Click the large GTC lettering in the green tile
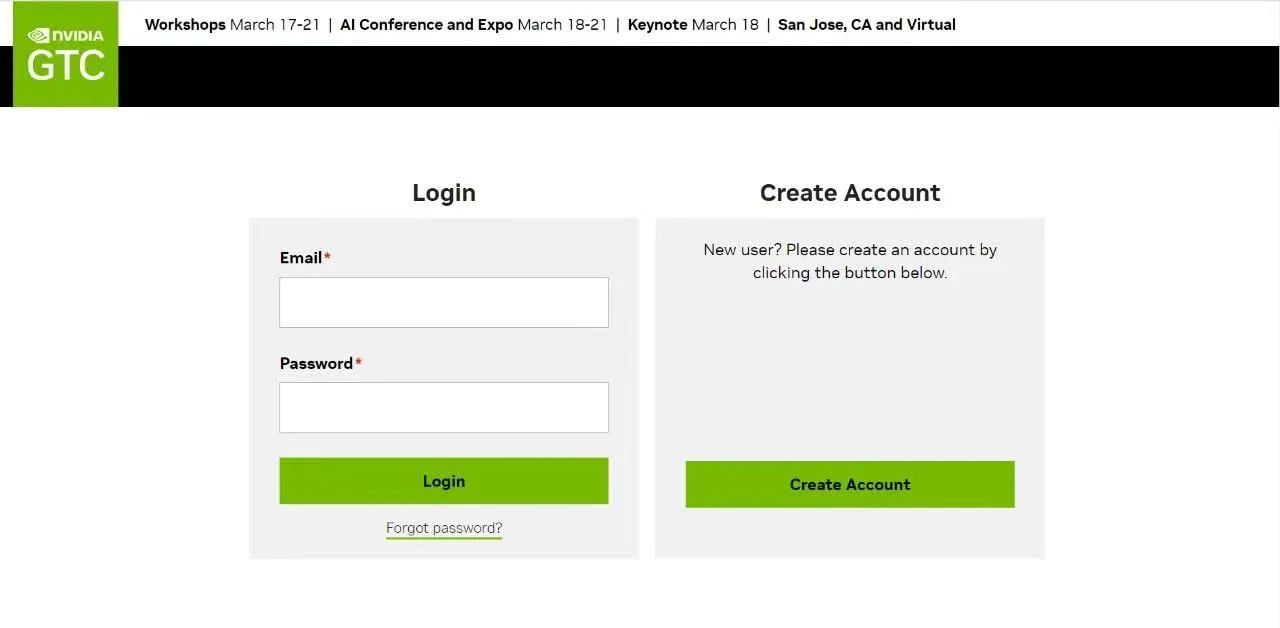Viewport: 1280px width, 628px height. (65, 67)
